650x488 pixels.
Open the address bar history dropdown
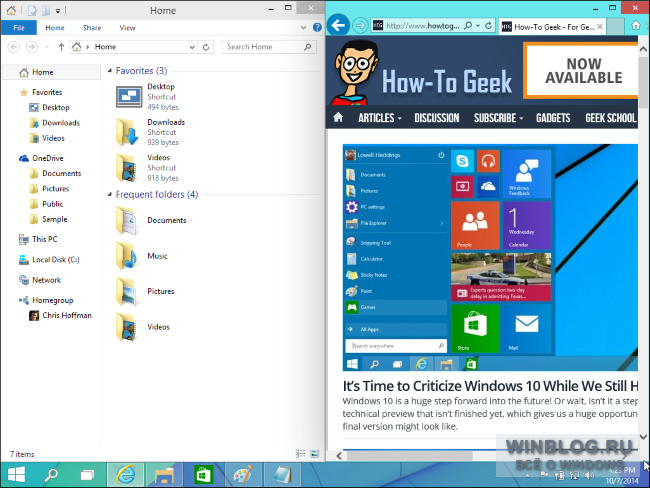click(192, 47)
